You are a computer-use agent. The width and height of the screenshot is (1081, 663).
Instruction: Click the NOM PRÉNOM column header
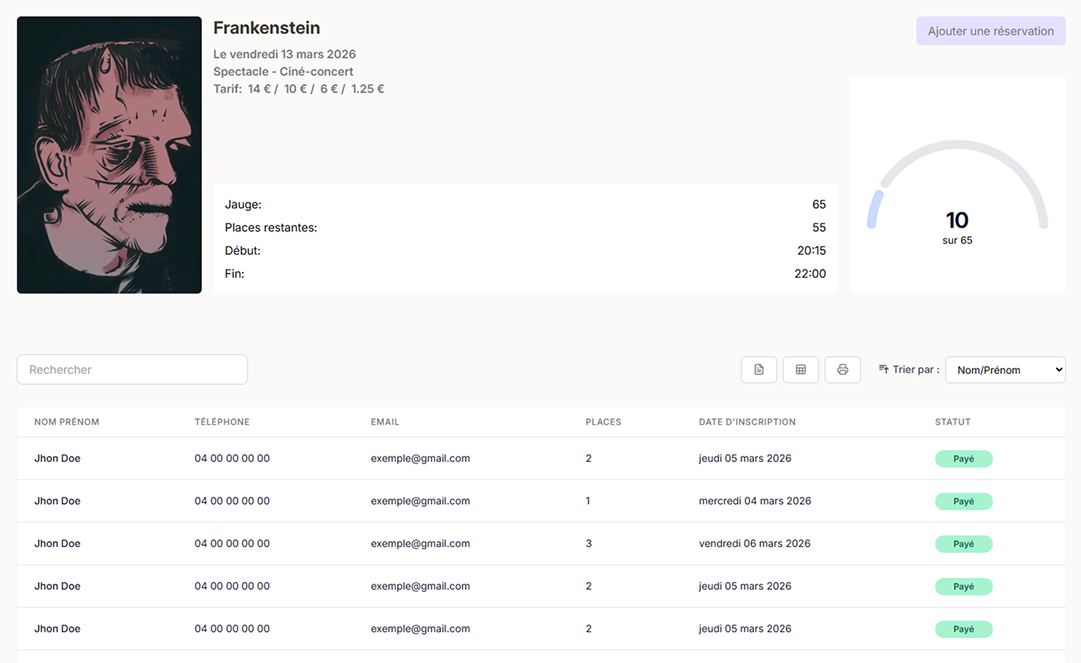point(67,422)
